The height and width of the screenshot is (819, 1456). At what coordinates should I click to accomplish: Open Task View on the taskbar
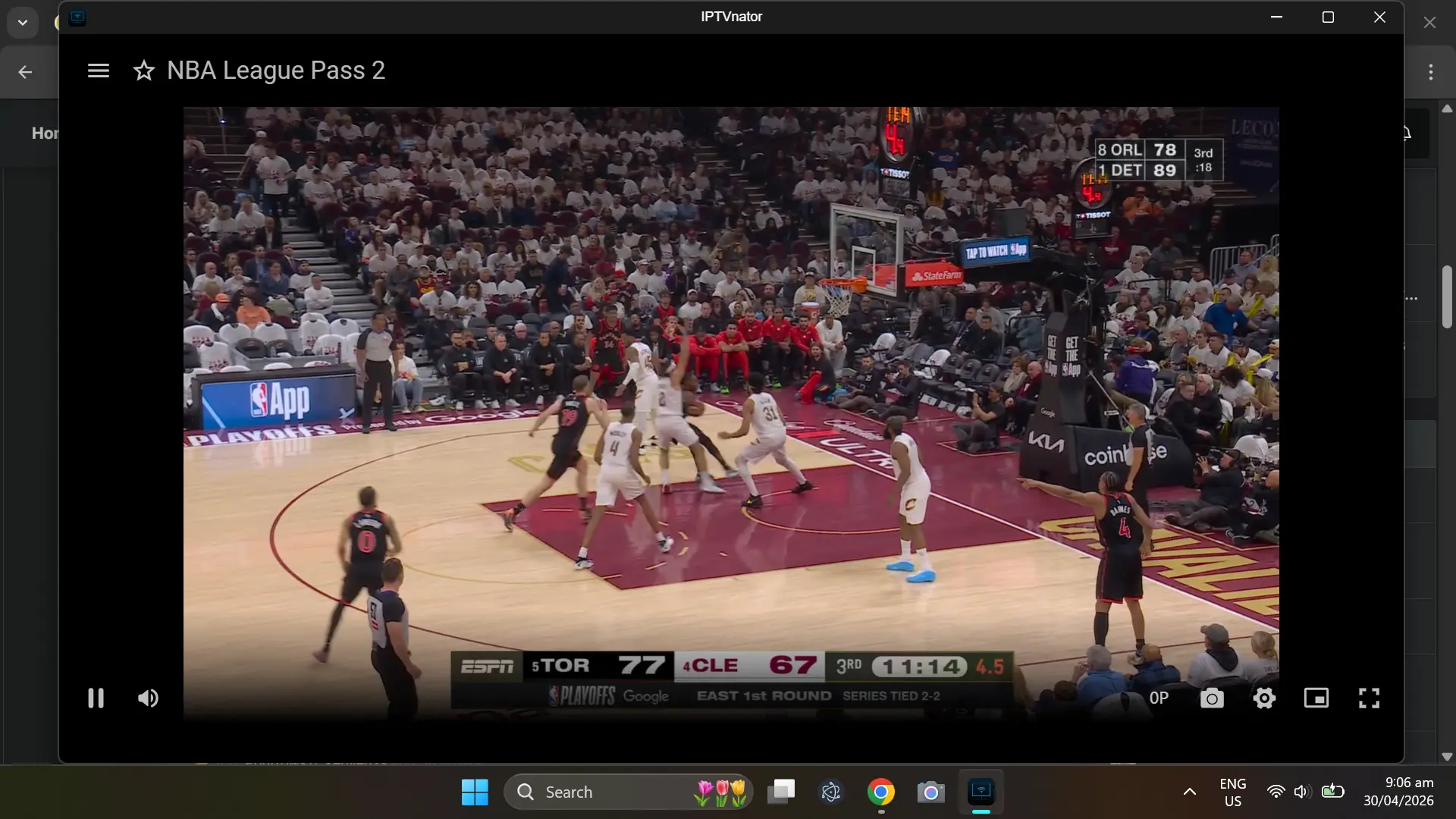click(781, 792)
